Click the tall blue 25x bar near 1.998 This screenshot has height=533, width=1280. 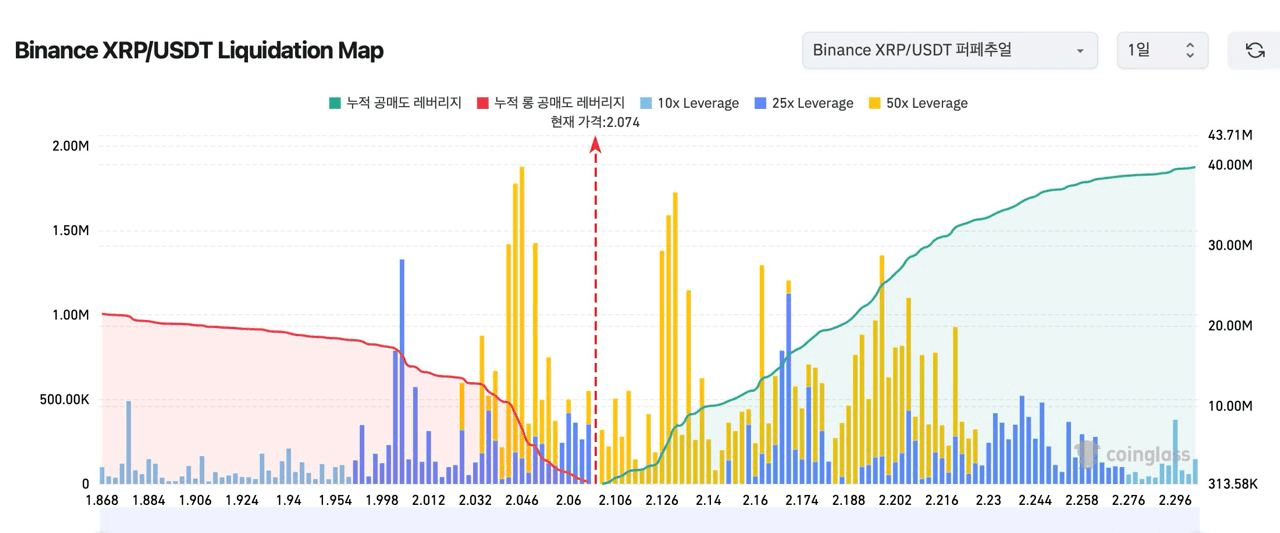pos(402,372)
